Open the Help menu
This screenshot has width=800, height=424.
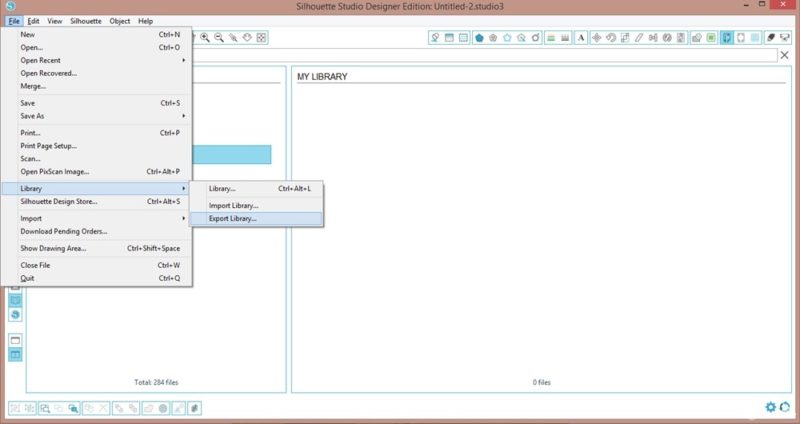pyautogui.click(x=145, y=21)
